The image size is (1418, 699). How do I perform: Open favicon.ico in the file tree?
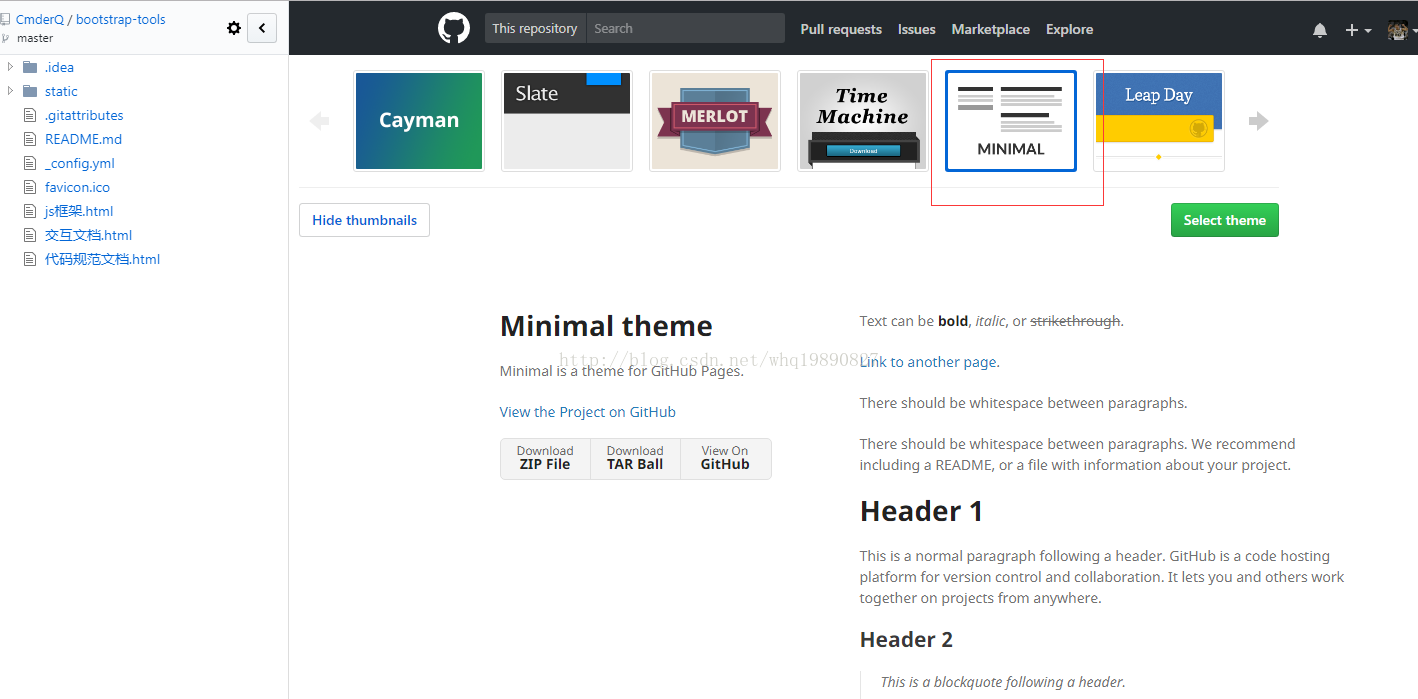tap(77, 187)
